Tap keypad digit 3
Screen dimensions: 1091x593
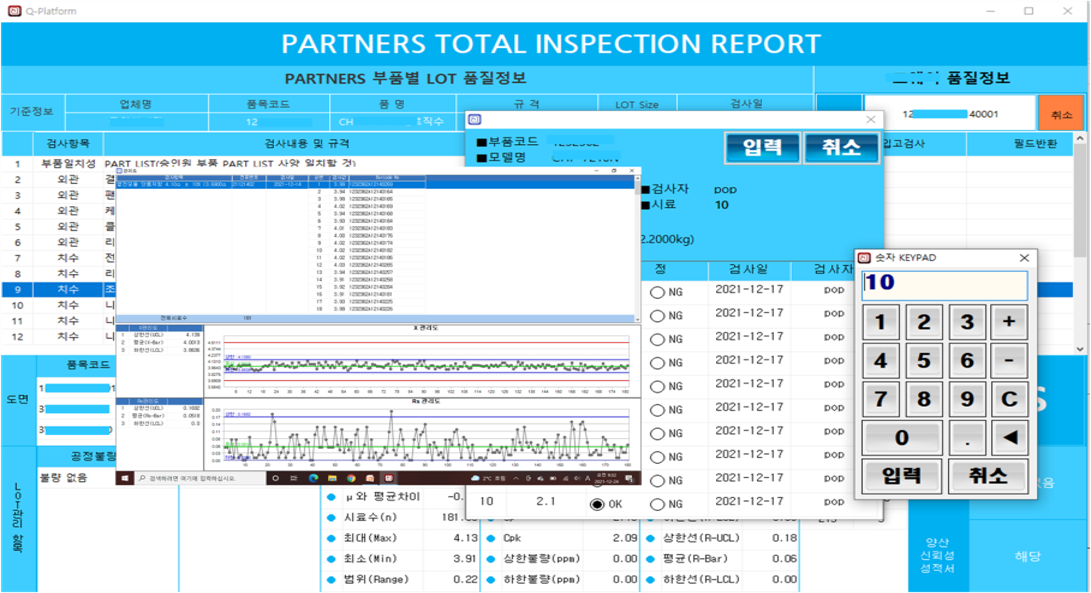(966, 322)
